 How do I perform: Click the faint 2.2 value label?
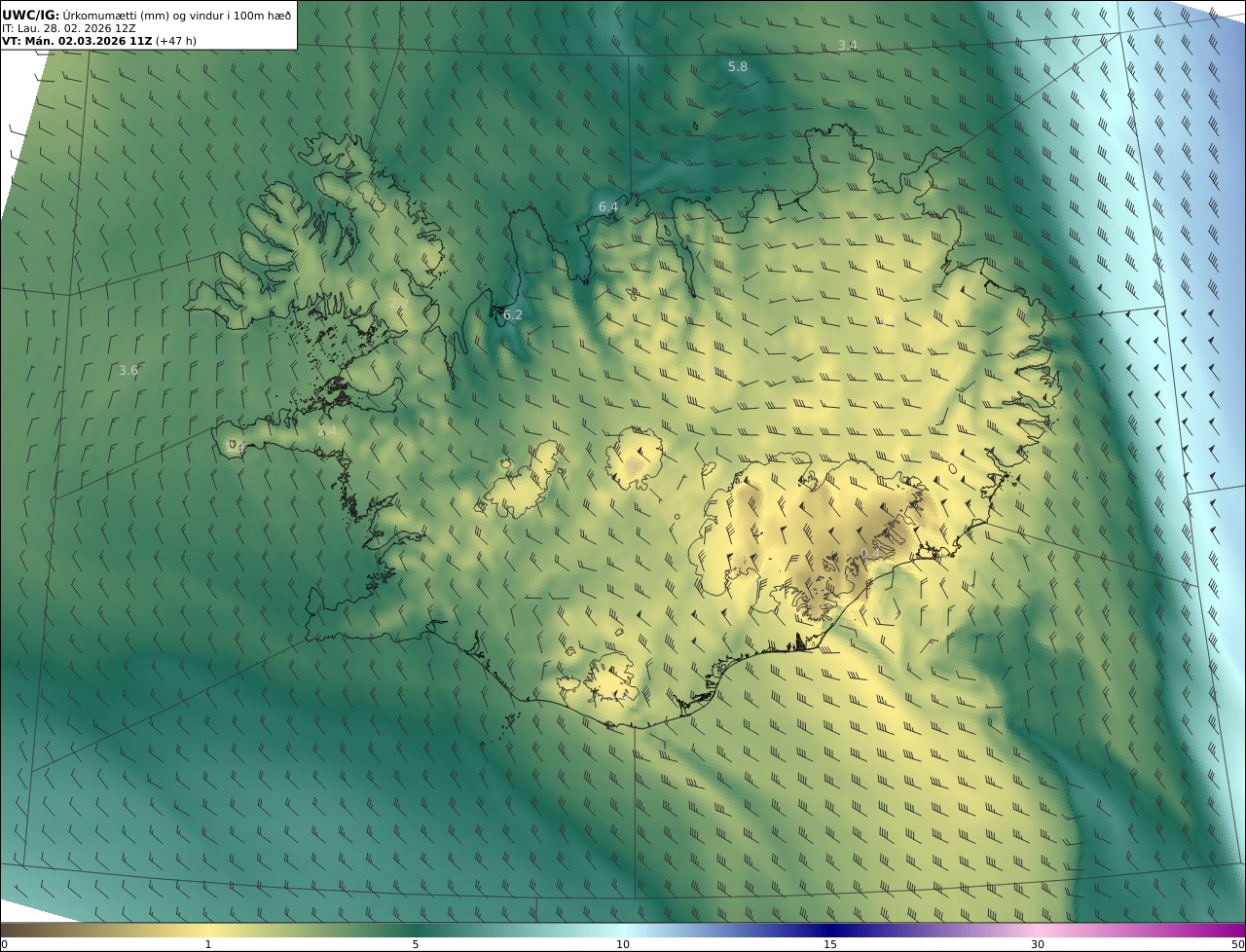[x=397, y=304]
